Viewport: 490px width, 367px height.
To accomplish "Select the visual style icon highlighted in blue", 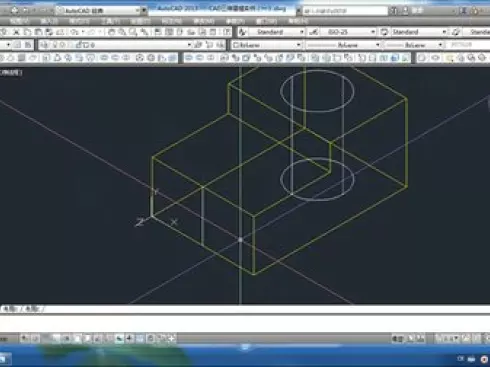I will [x=395, y=58].
